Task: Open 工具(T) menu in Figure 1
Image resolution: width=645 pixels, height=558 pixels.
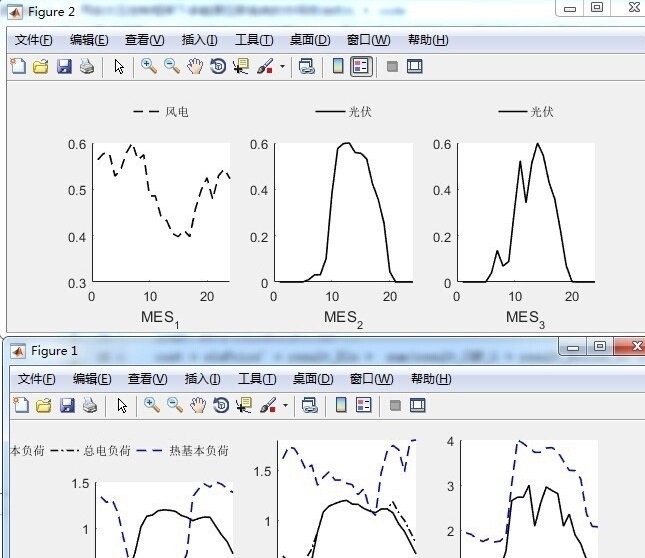Action: 257,379
